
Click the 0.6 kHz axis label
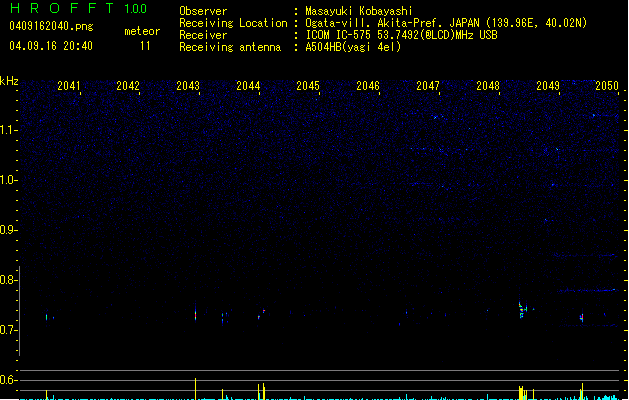8,380
